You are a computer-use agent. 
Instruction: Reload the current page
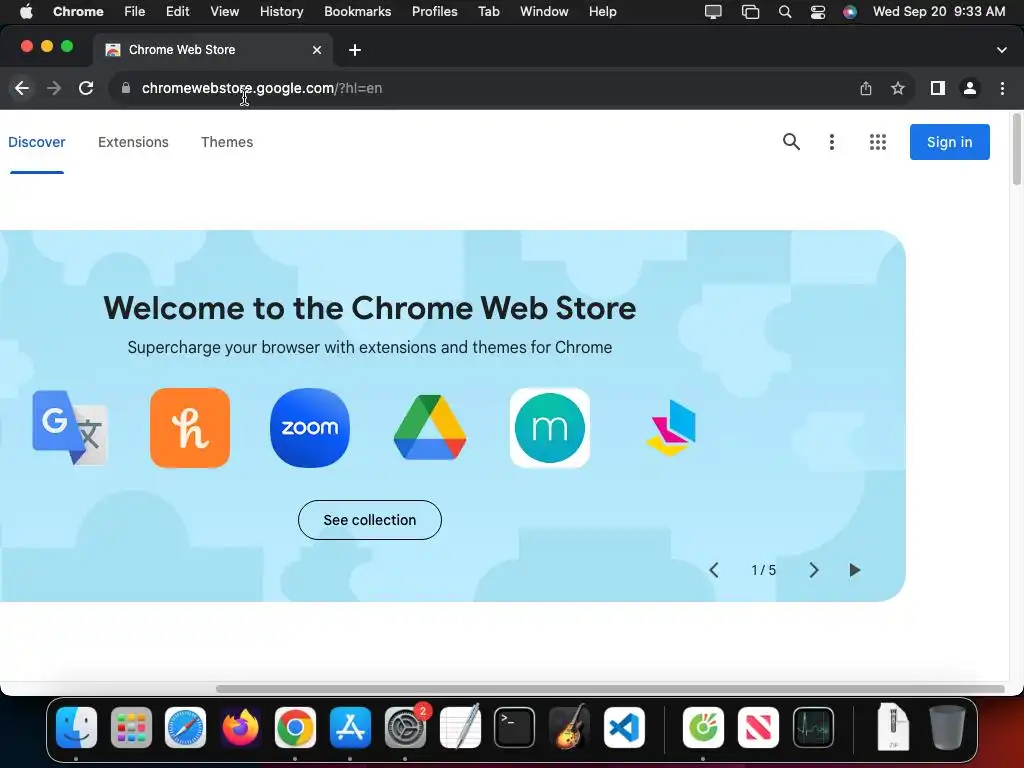[86, 88]
